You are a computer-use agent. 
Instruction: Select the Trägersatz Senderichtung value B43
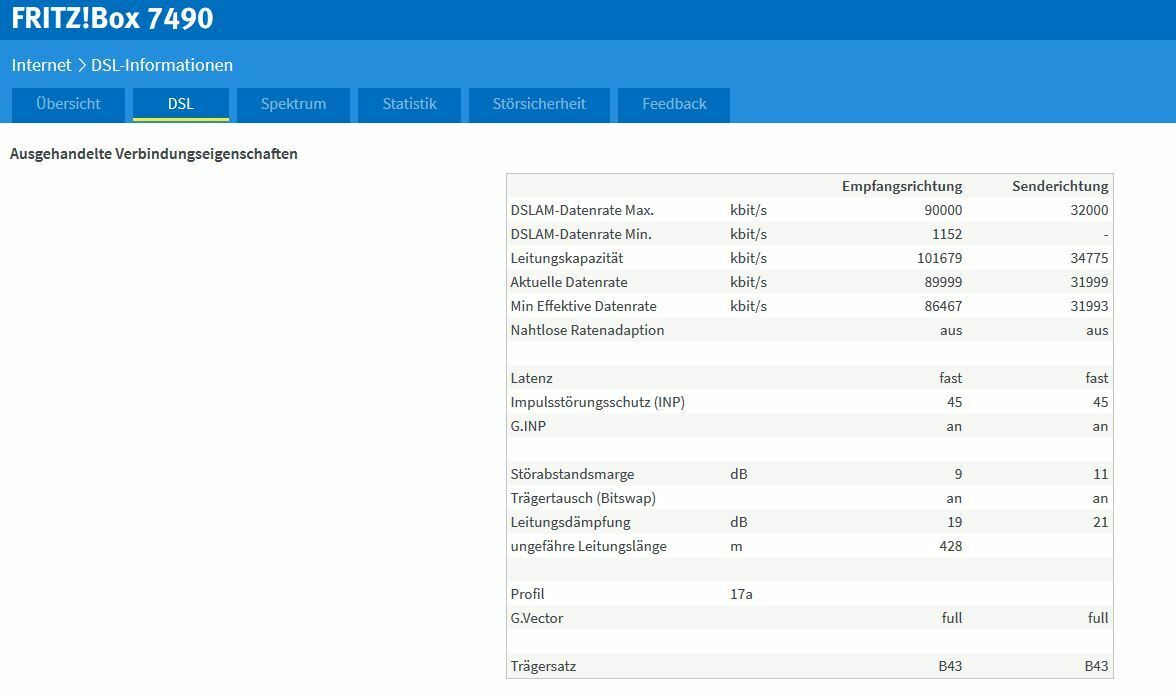[1096, 666]
